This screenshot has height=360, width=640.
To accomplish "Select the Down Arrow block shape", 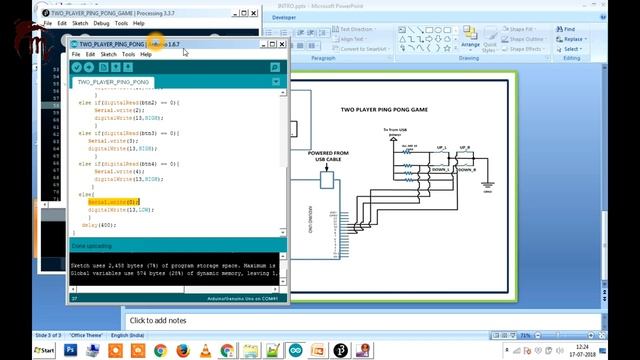I will tap(438, 39).
